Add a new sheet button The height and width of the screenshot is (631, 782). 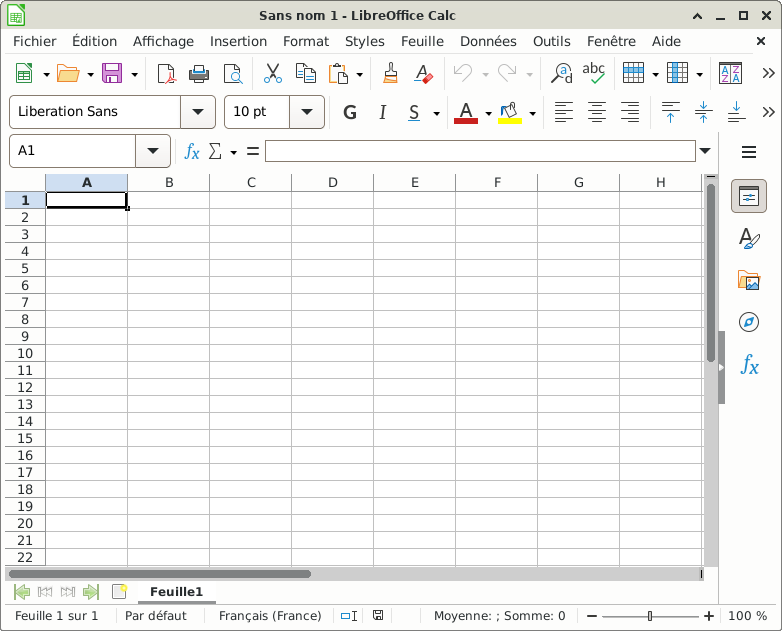point(120,592)
